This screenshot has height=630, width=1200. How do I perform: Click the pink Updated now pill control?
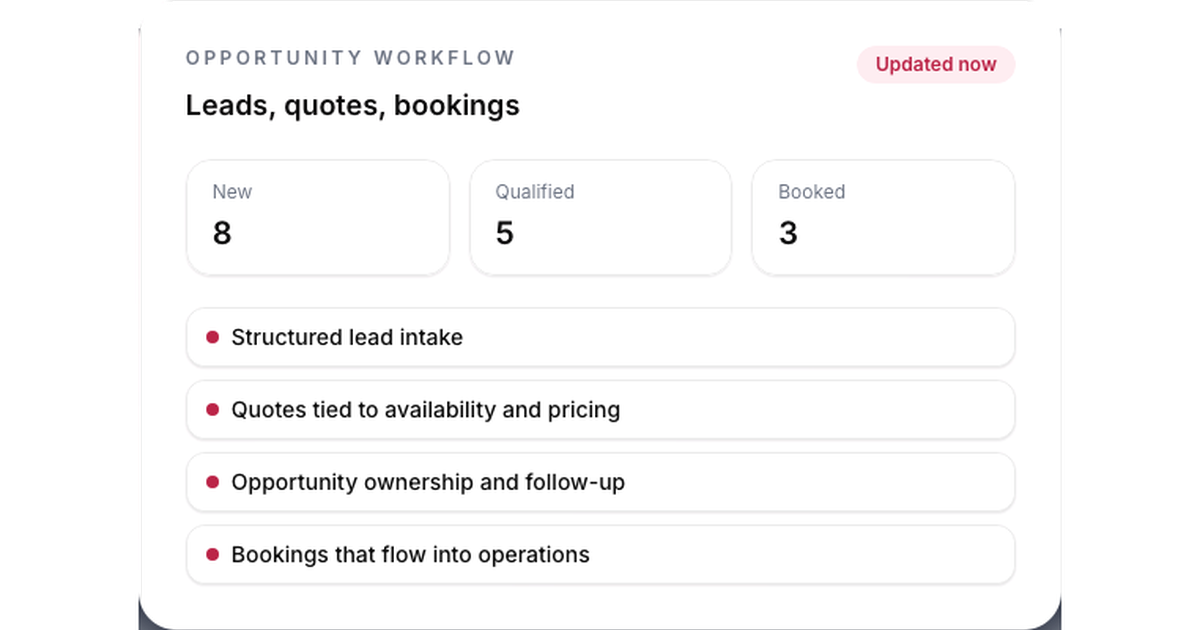pyautogui.click(x=936, y=64)
